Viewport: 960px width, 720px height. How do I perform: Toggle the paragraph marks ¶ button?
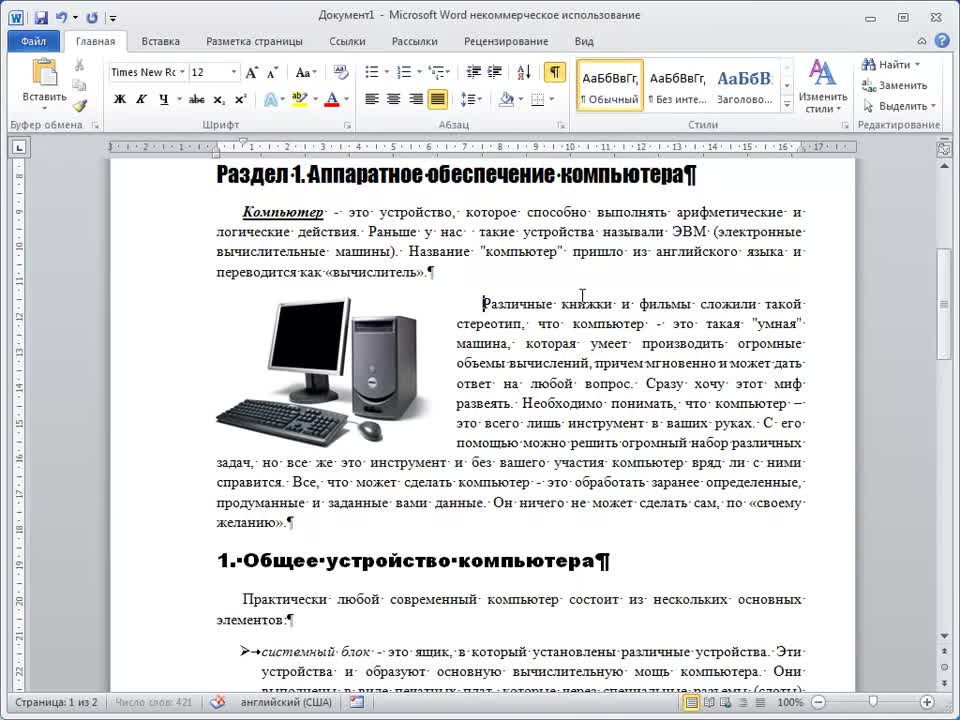click(x=554, y=73)
